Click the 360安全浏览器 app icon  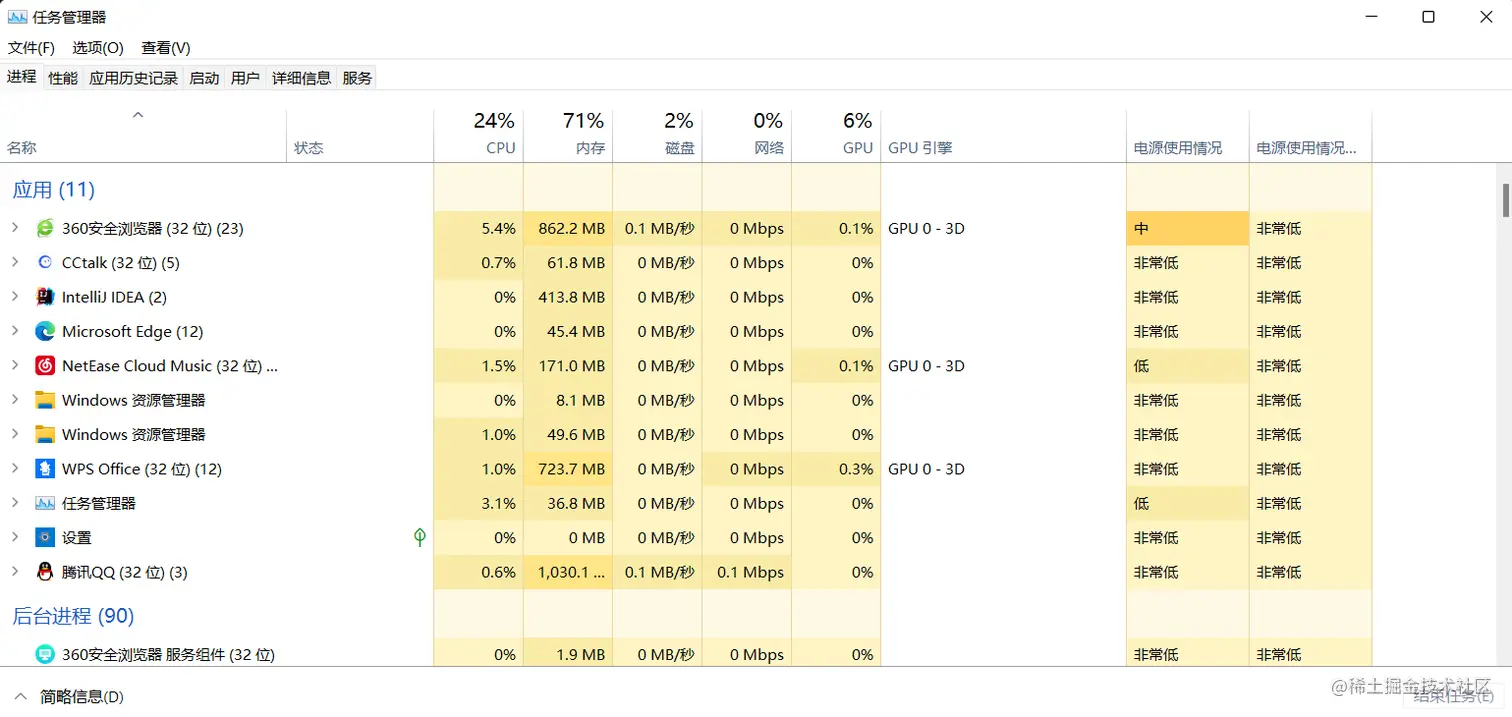pos(45,228)
